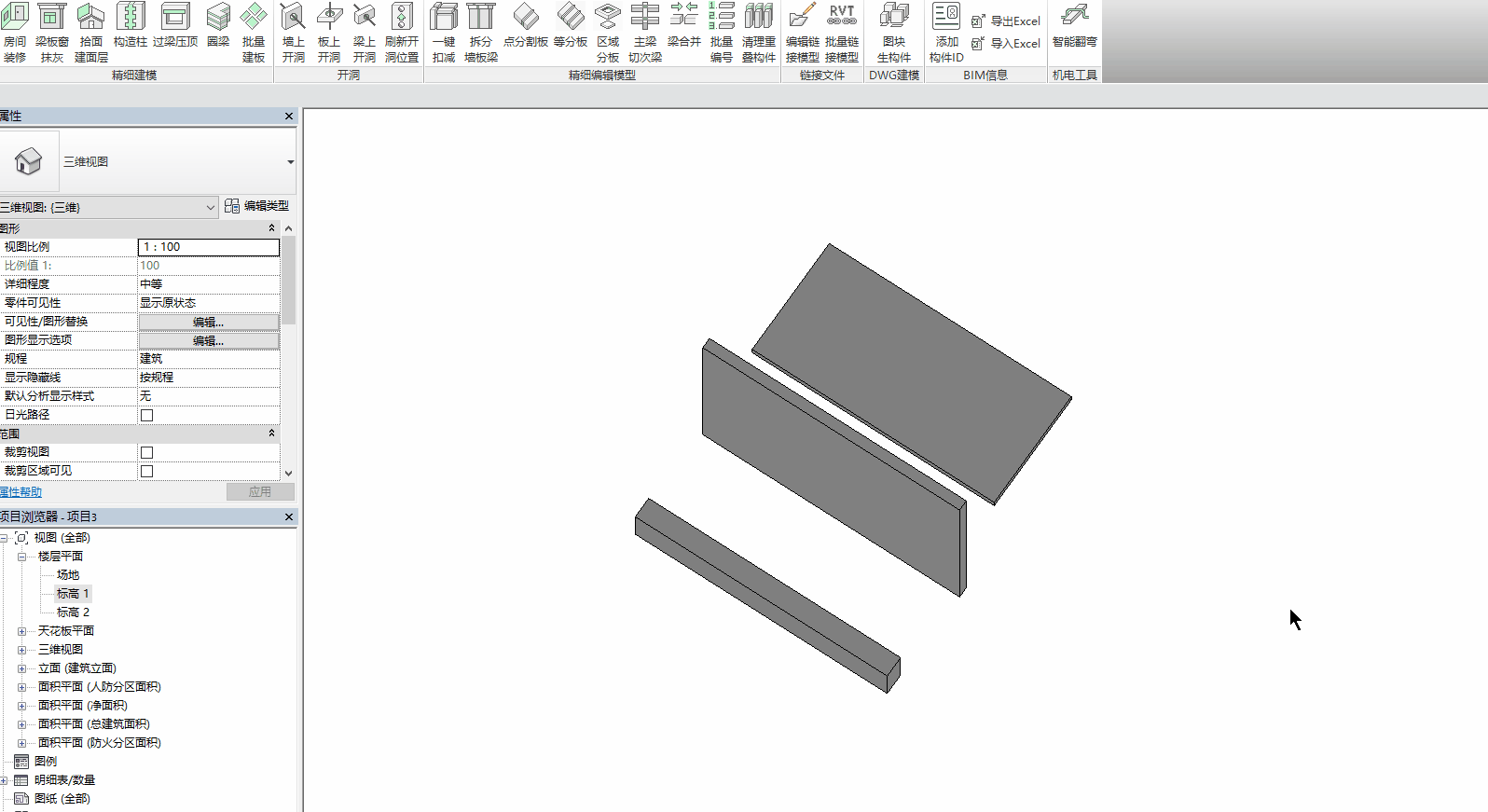The width and height of the screenshot is (1488, 812).
Task: Select the 智能翻弯 smart bend tool
Action: 1074,26
